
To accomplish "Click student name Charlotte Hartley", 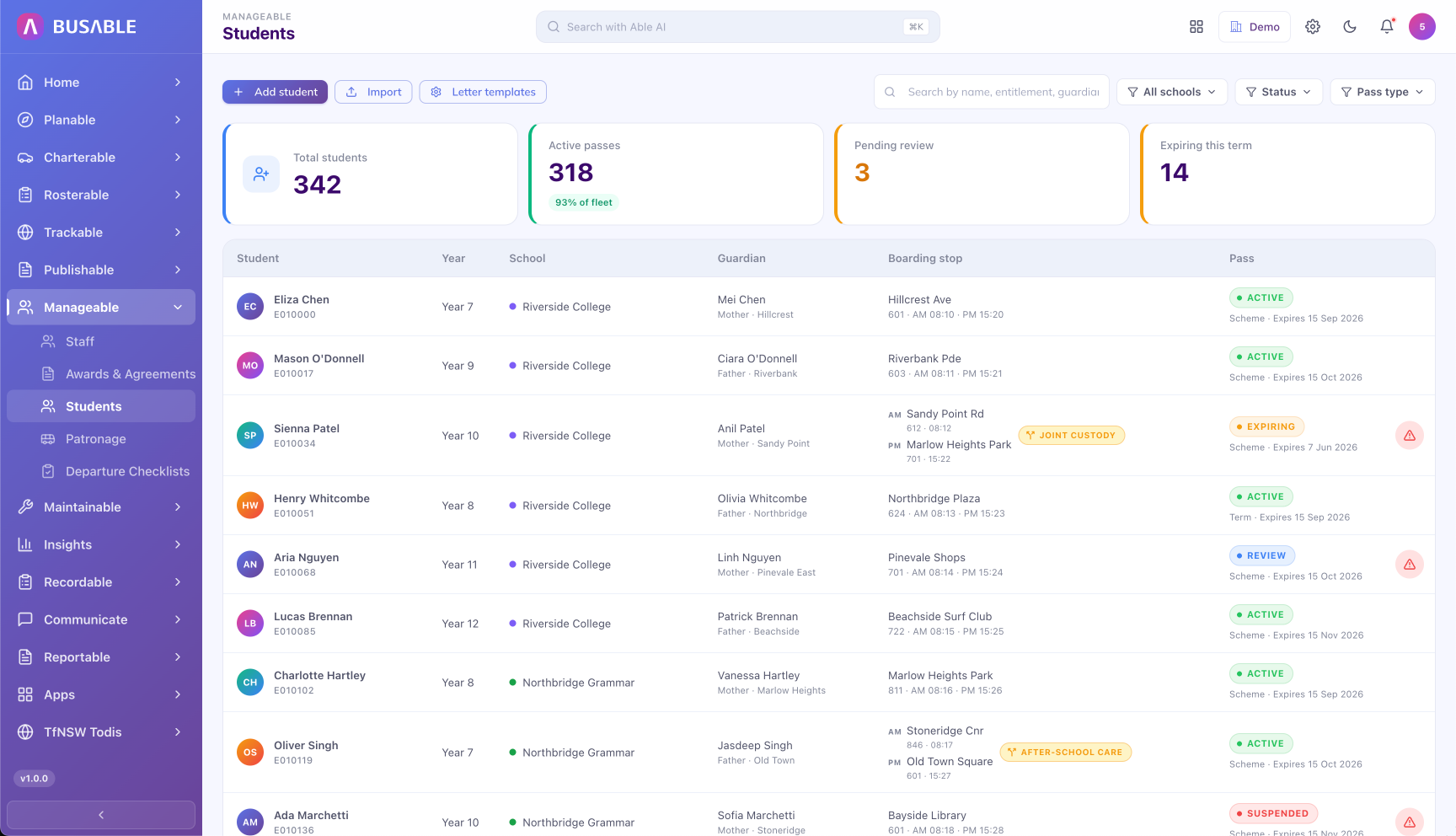I will [x=319, y=676].
